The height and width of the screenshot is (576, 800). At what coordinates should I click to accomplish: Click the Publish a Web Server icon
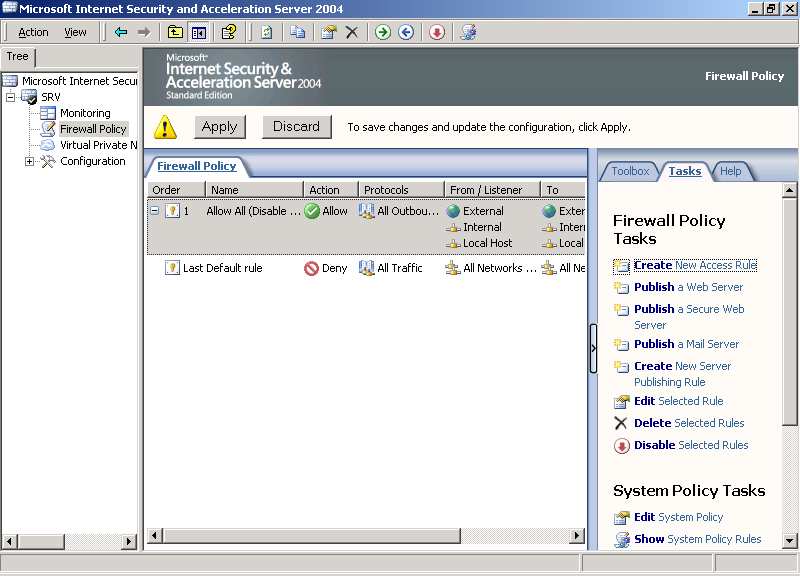621,287
